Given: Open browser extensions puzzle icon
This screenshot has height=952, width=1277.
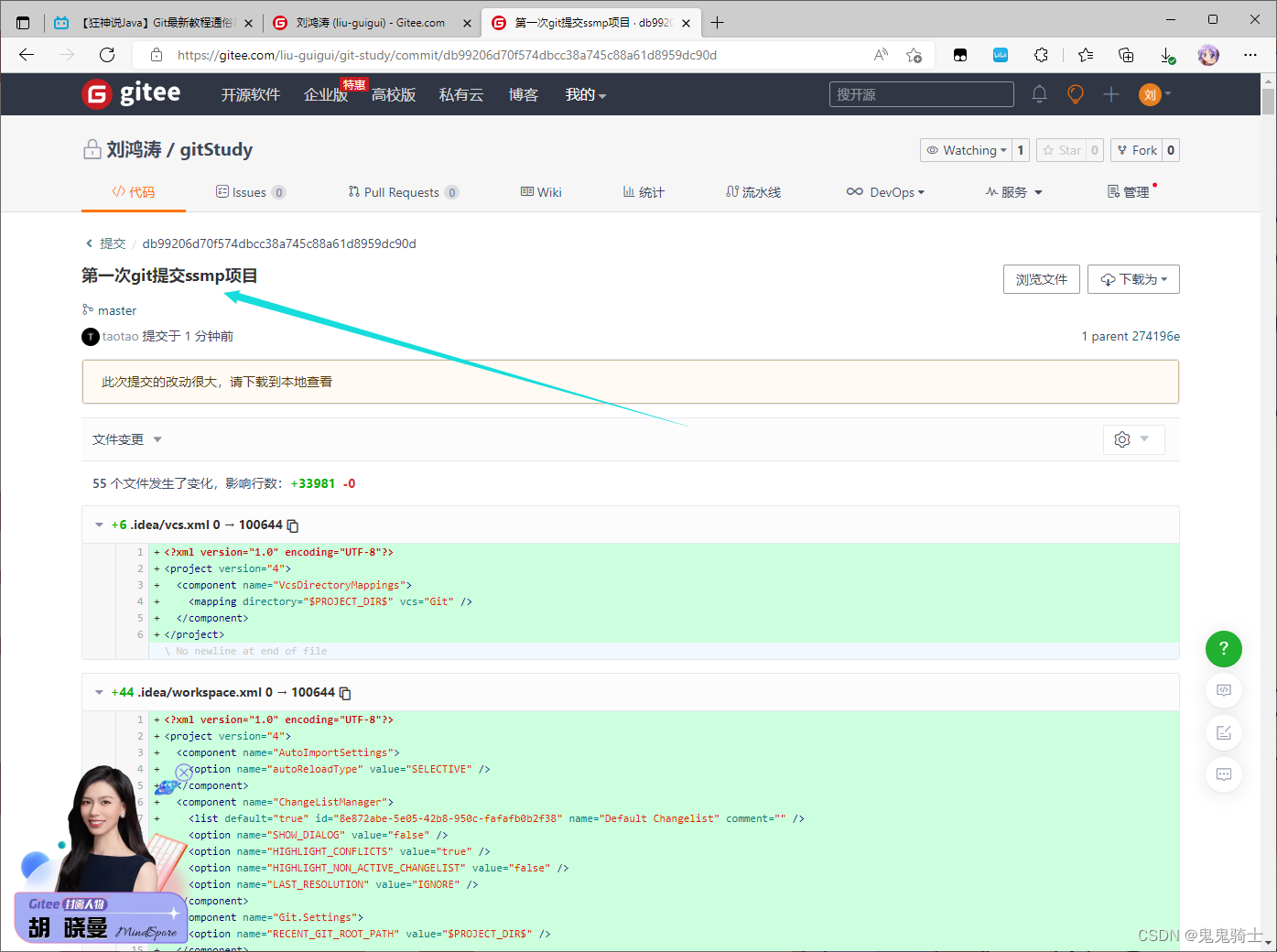Looking at the screenshot, I should point(1041,55).
